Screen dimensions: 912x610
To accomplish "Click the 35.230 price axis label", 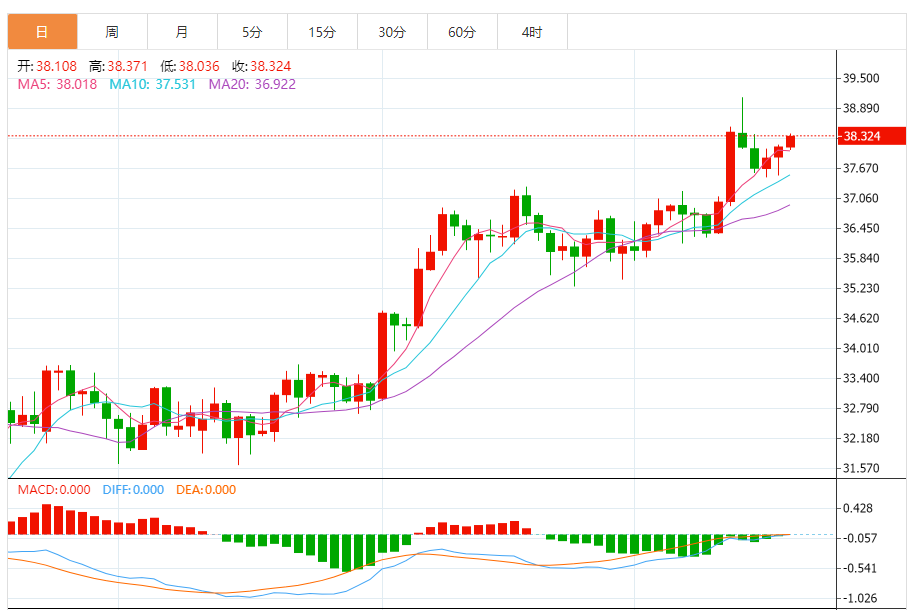I will pyautogui.click(x=861, y=288).
